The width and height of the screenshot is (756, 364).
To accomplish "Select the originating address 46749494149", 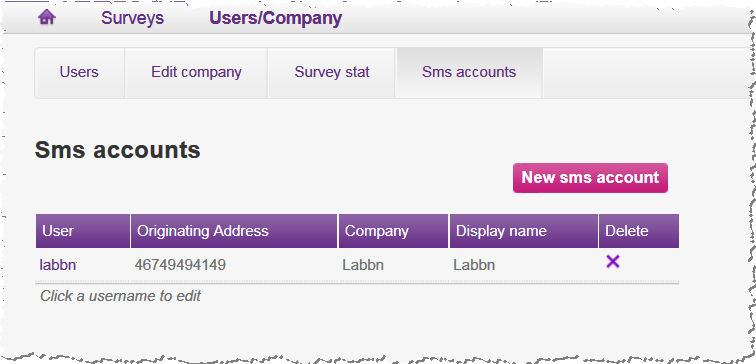I will tap(180, 265).
